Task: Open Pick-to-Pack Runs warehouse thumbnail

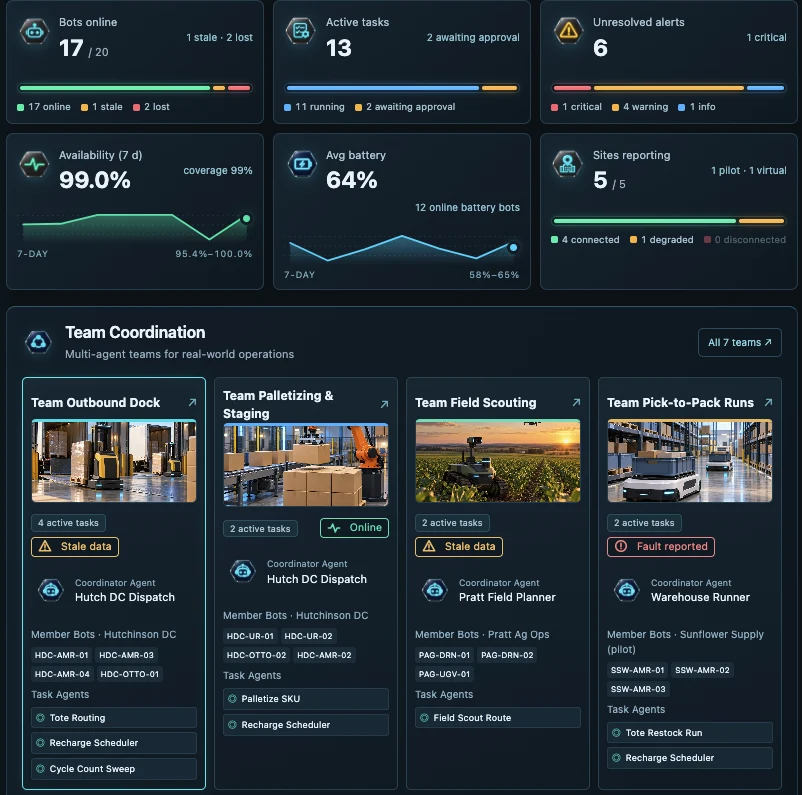Action: pos(689,460)
